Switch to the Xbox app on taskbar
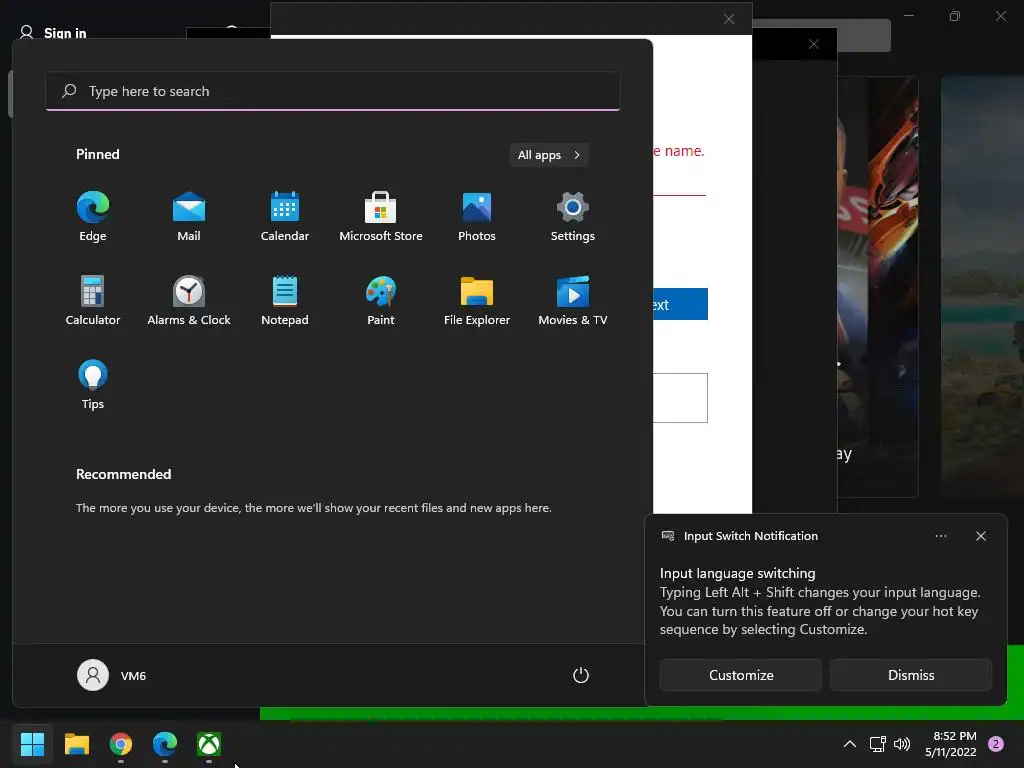This screenshot has width=1024, height=768. [209, 744]
